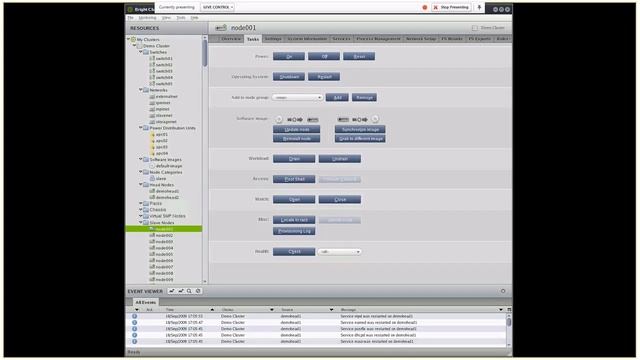This screenshot has width=640, height=360.
Task: Collapse the Switches folder
Action: (x=141, y=52)
